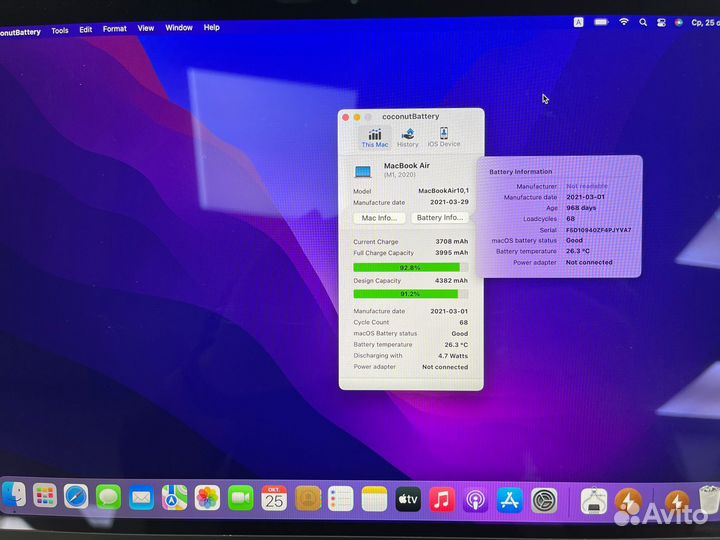Click the Design Capacity value 4382 mAh
Viewport: 720px width, 540px height.
tap(451, 280)
